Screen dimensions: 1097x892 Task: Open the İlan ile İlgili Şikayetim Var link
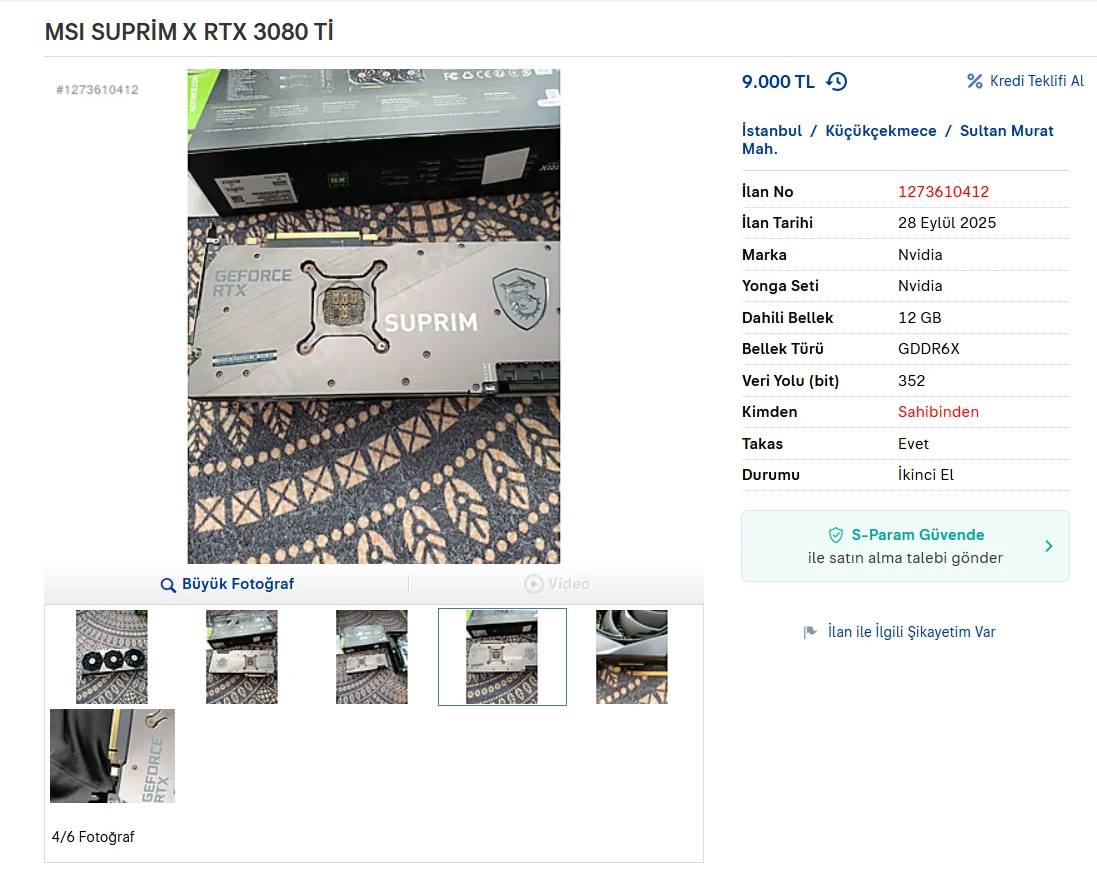pyautogui.click(x=911, y=632)
